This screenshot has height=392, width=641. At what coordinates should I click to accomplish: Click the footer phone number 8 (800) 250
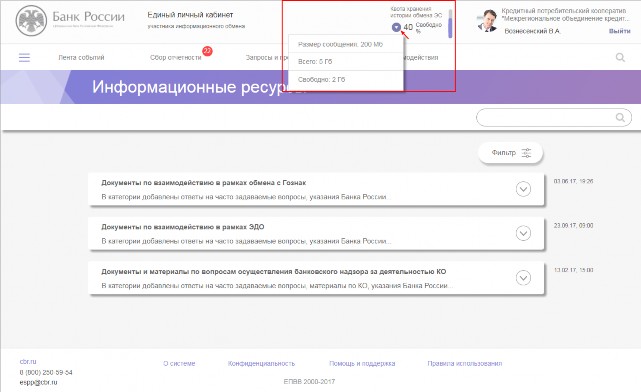click(46, 372)
